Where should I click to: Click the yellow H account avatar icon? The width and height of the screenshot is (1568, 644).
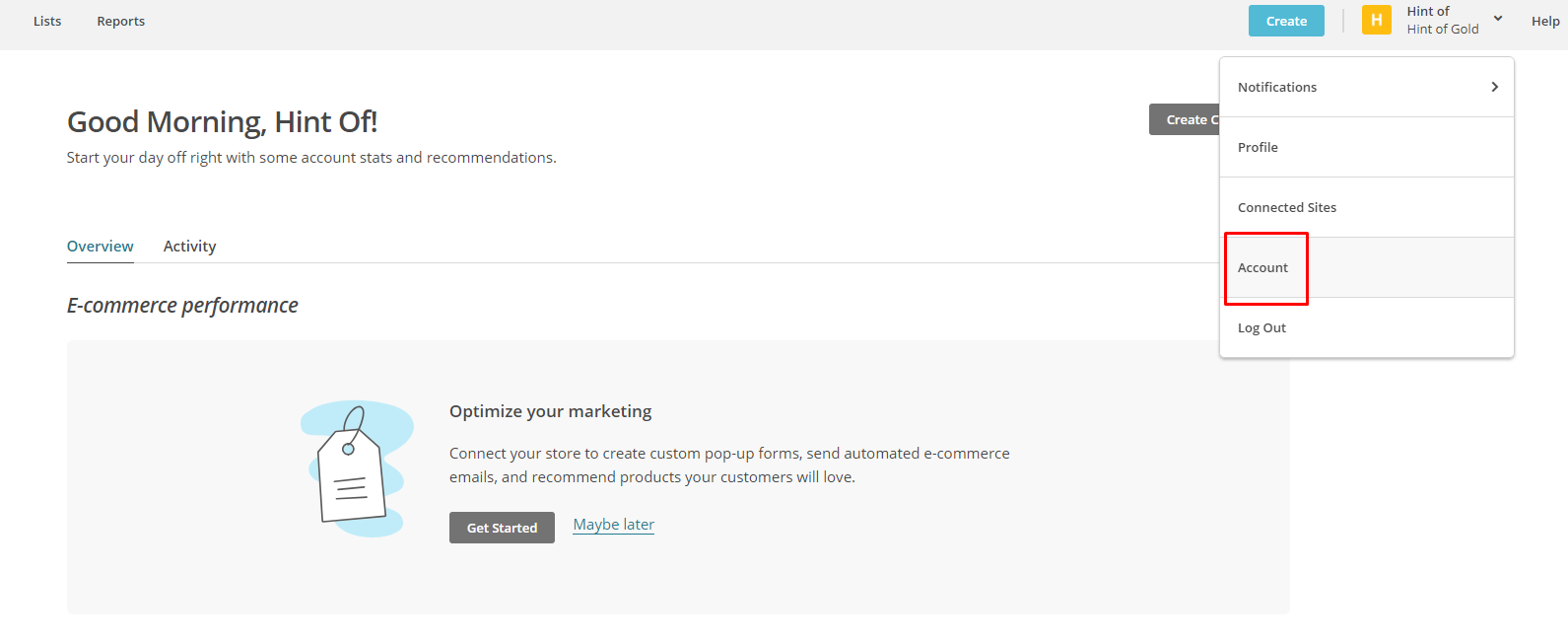pyautogui.click(x=1377, y=21)
